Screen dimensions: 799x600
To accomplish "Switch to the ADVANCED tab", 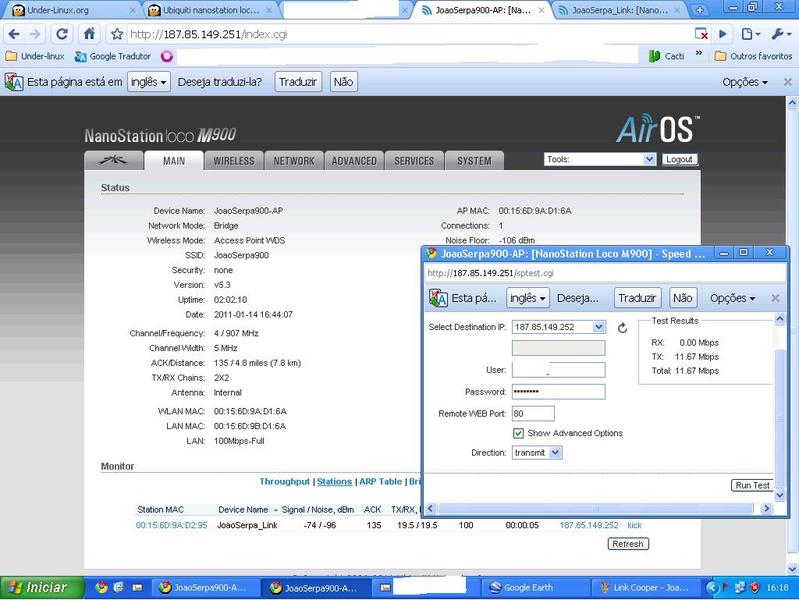I will (x=354, y=161).
